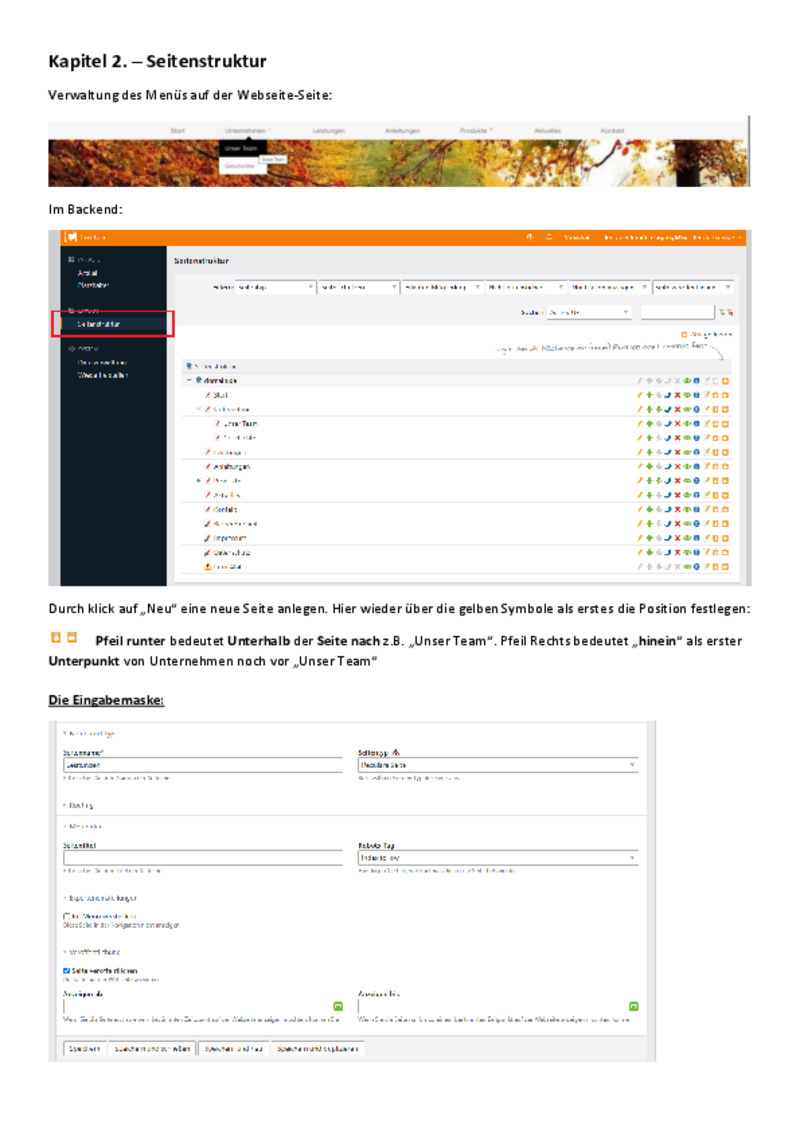800x1132 pixels.
Task: Toggle visibility eye in domain root row
Action: coord(687,381)
